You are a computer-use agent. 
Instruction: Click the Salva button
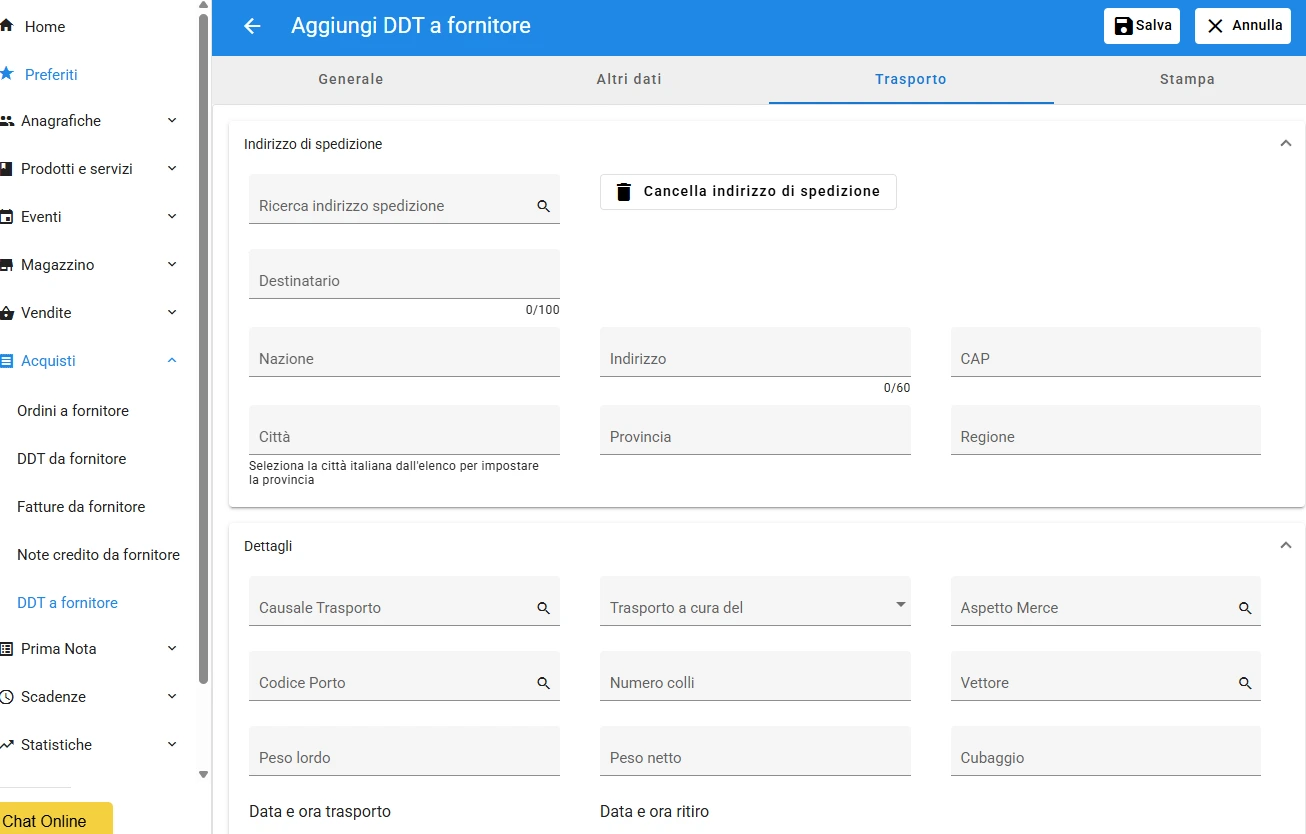(1142, 26)
